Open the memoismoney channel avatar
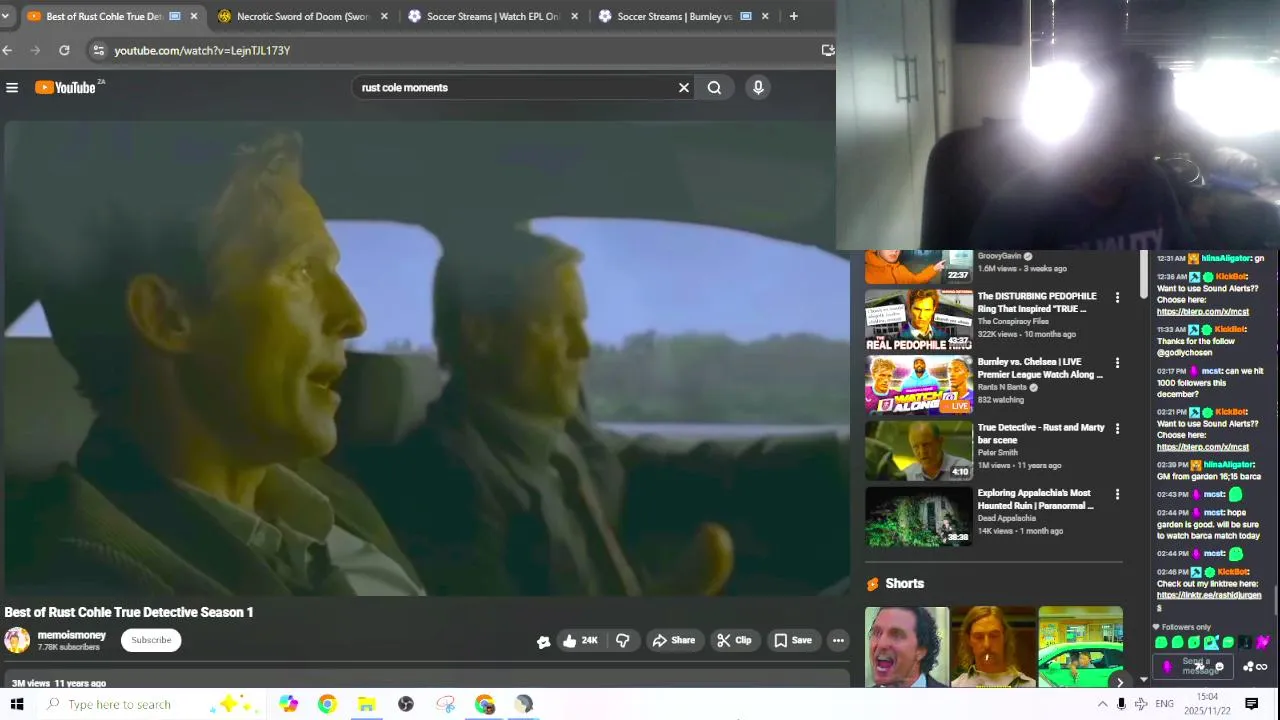 pos(17,640)
